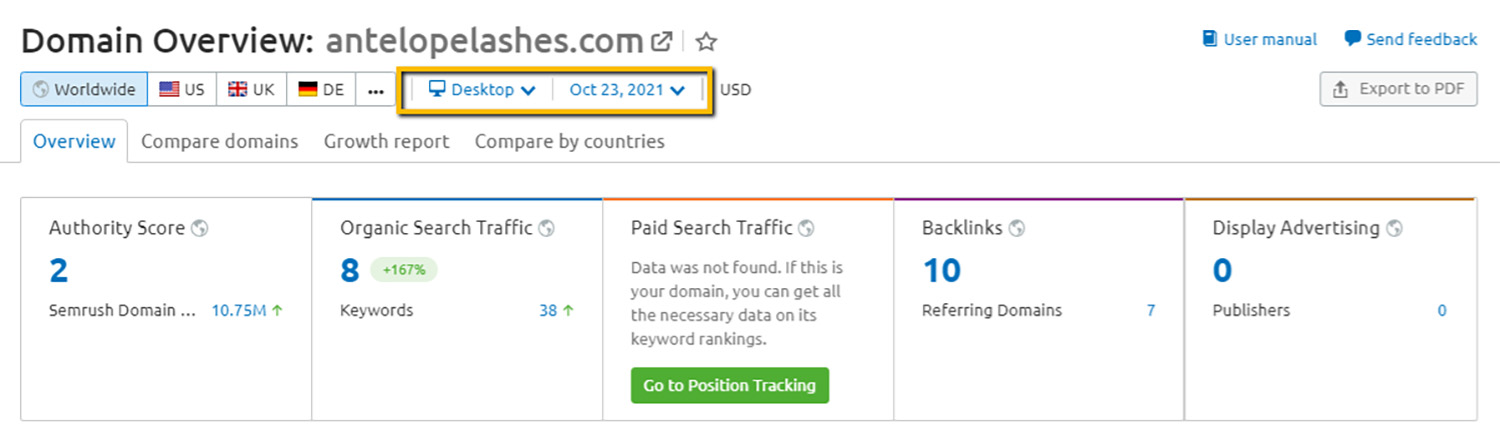This screenshot has width=1500, height=440.
Task: Open the domain's external link icon
Action: click(x=661, y=42)
